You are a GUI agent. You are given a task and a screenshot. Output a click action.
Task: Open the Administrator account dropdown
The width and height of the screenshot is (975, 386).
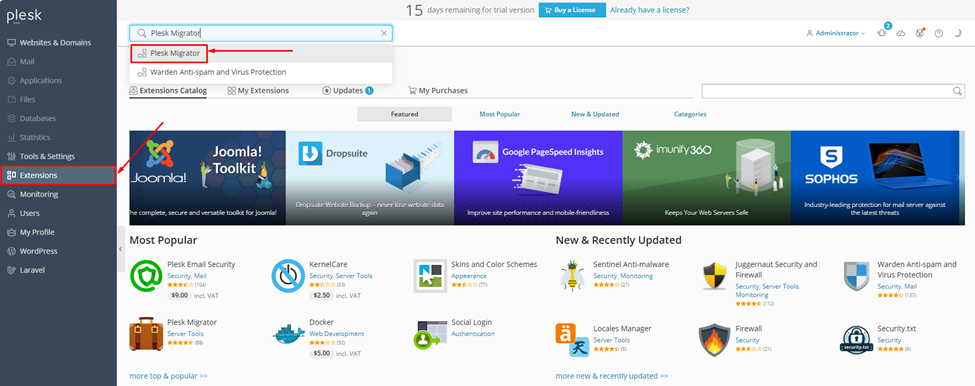pos(835,33)
